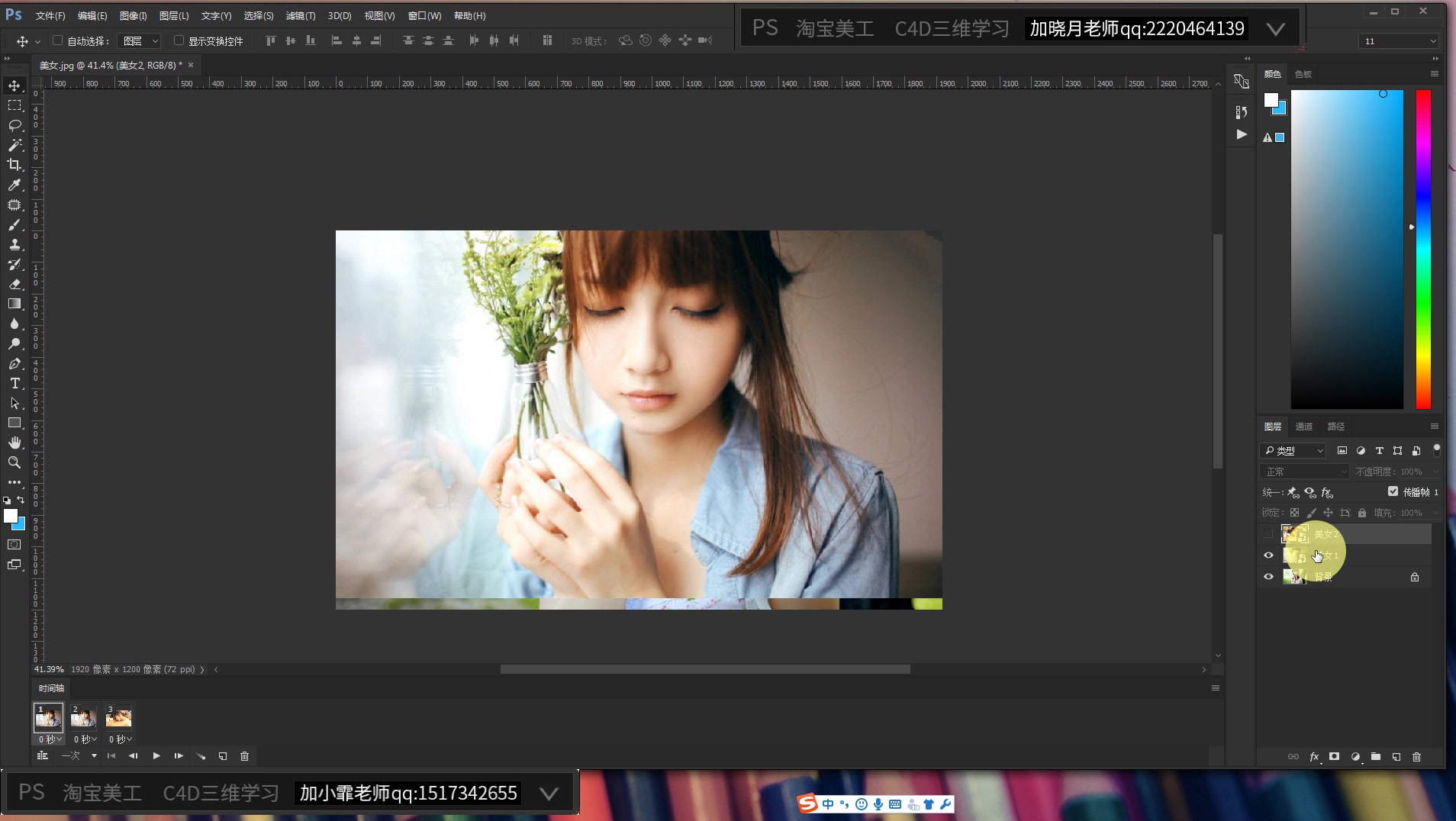Select the Crop tool
The height and width of the screenshot is (821, 1456).
coord(14,165)
